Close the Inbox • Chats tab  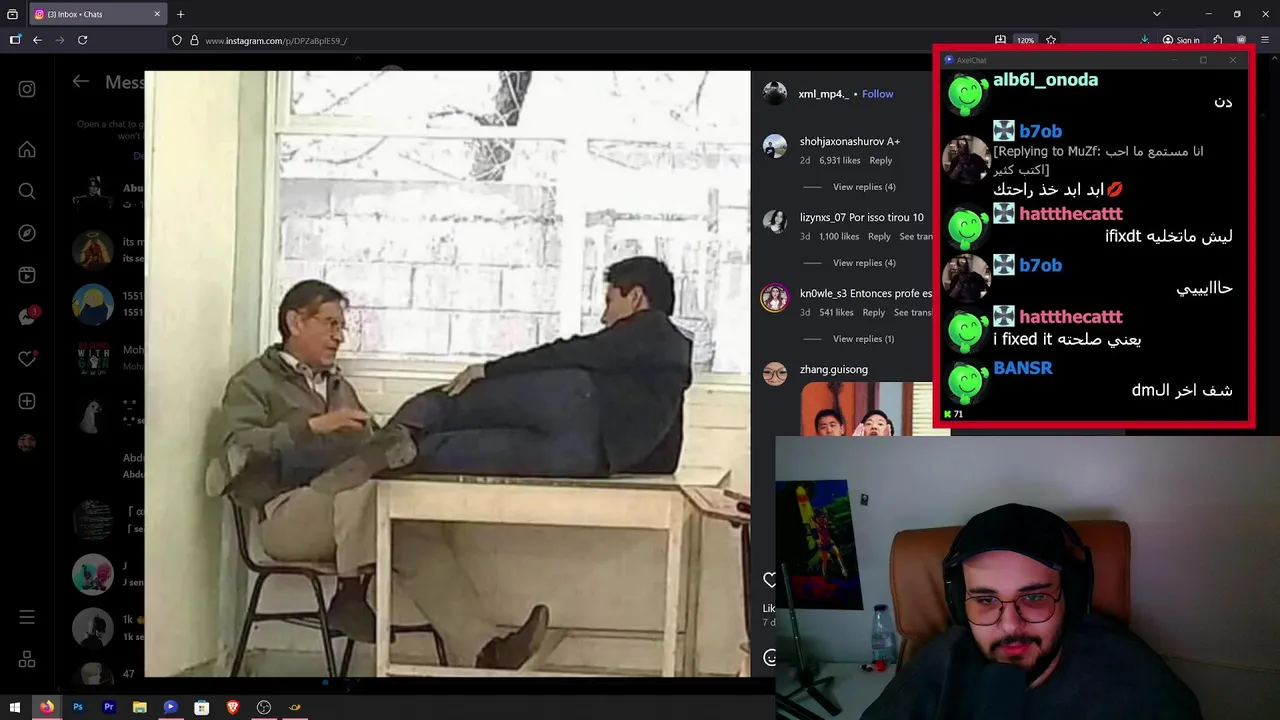pyautogui.click(x=157, y=14)
